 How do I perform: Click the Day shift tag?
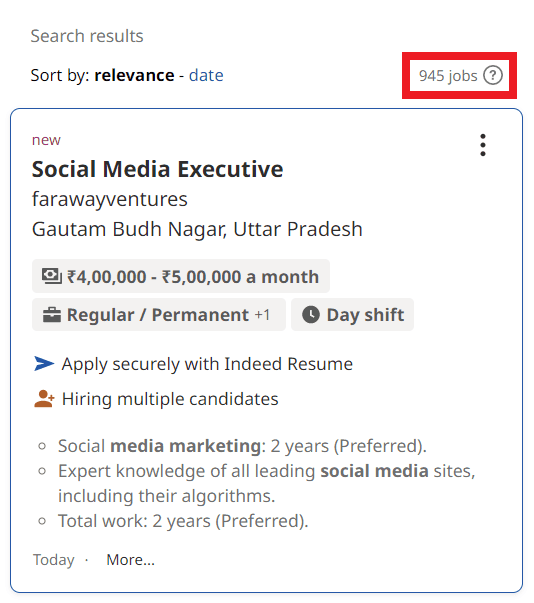click(x=352, y=315)
